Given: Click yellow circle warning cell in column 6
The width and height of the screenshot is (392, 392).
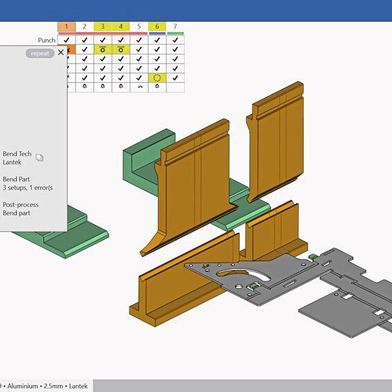Looking at the screenshot, I should pyautogui.click(x=157, y=78).
